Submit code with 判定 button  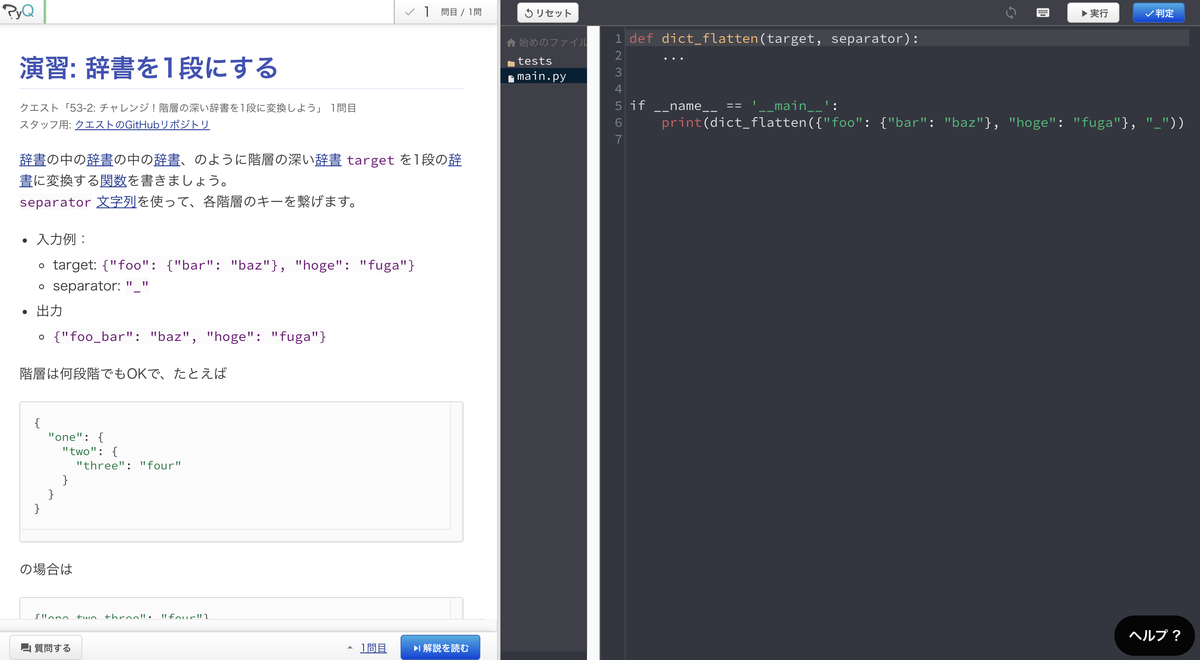pos(1158,13)
